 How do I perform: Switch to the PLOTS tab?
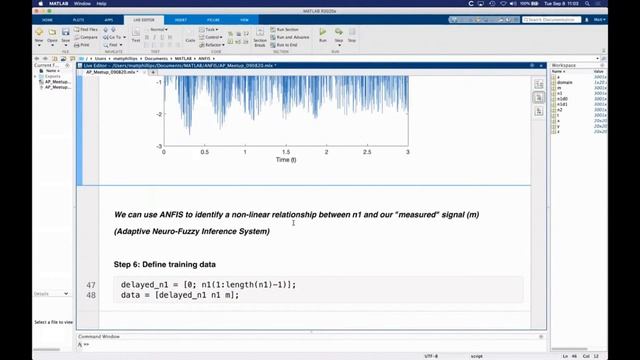coord(78,20)
